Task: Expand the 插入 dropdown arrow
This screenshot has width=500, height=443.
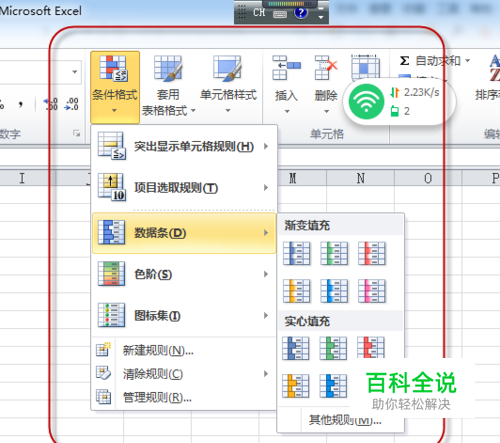Action: coord(287,111)
